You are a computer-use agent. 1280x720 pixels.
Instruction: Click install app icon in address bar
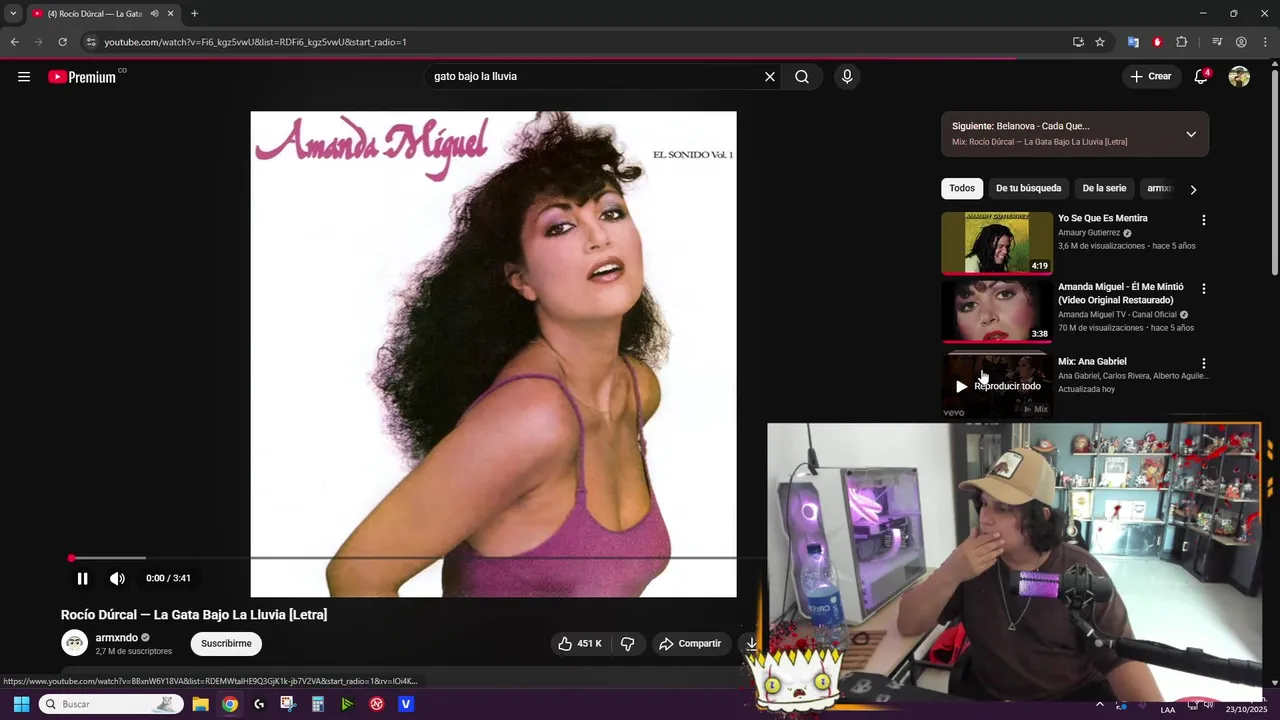[1078, 42]
